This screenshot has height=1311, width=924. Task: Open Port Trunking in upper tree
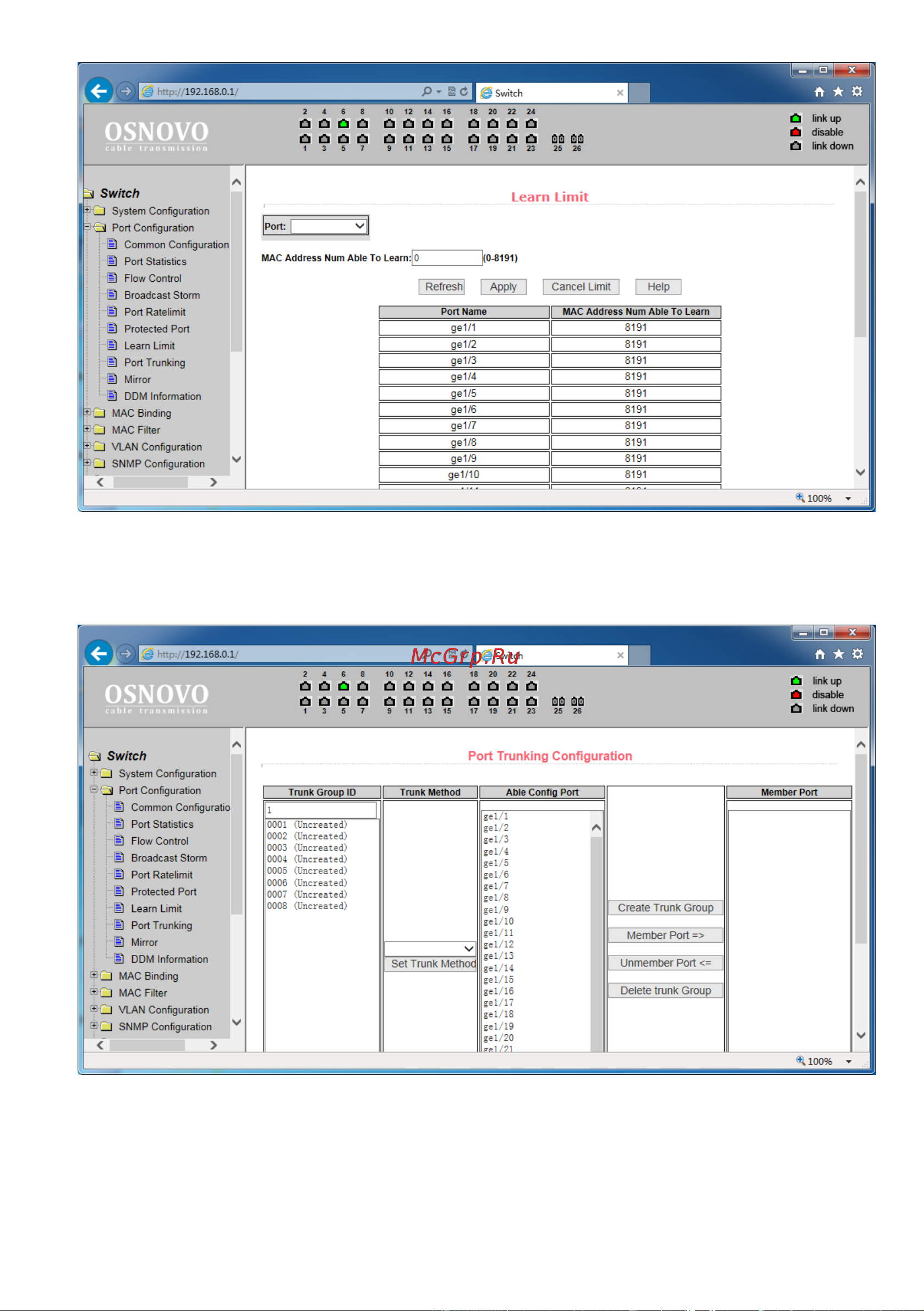tap(155, 363)
